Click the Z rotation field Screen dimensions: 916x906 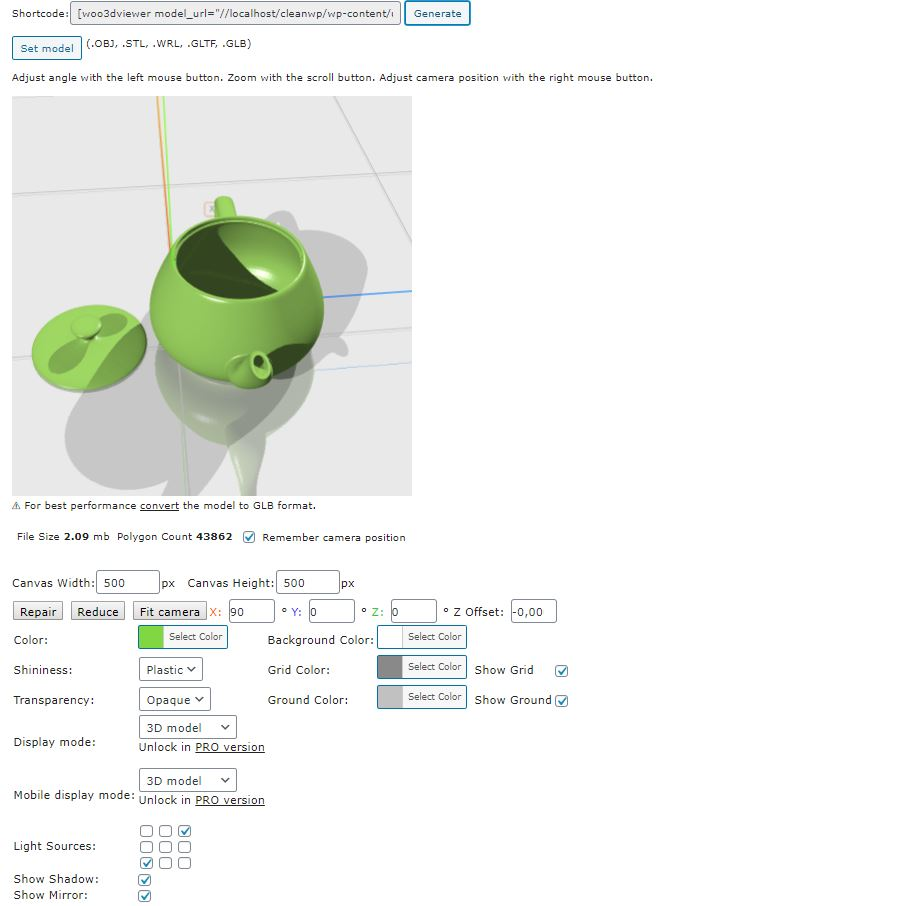click(414, 612)
